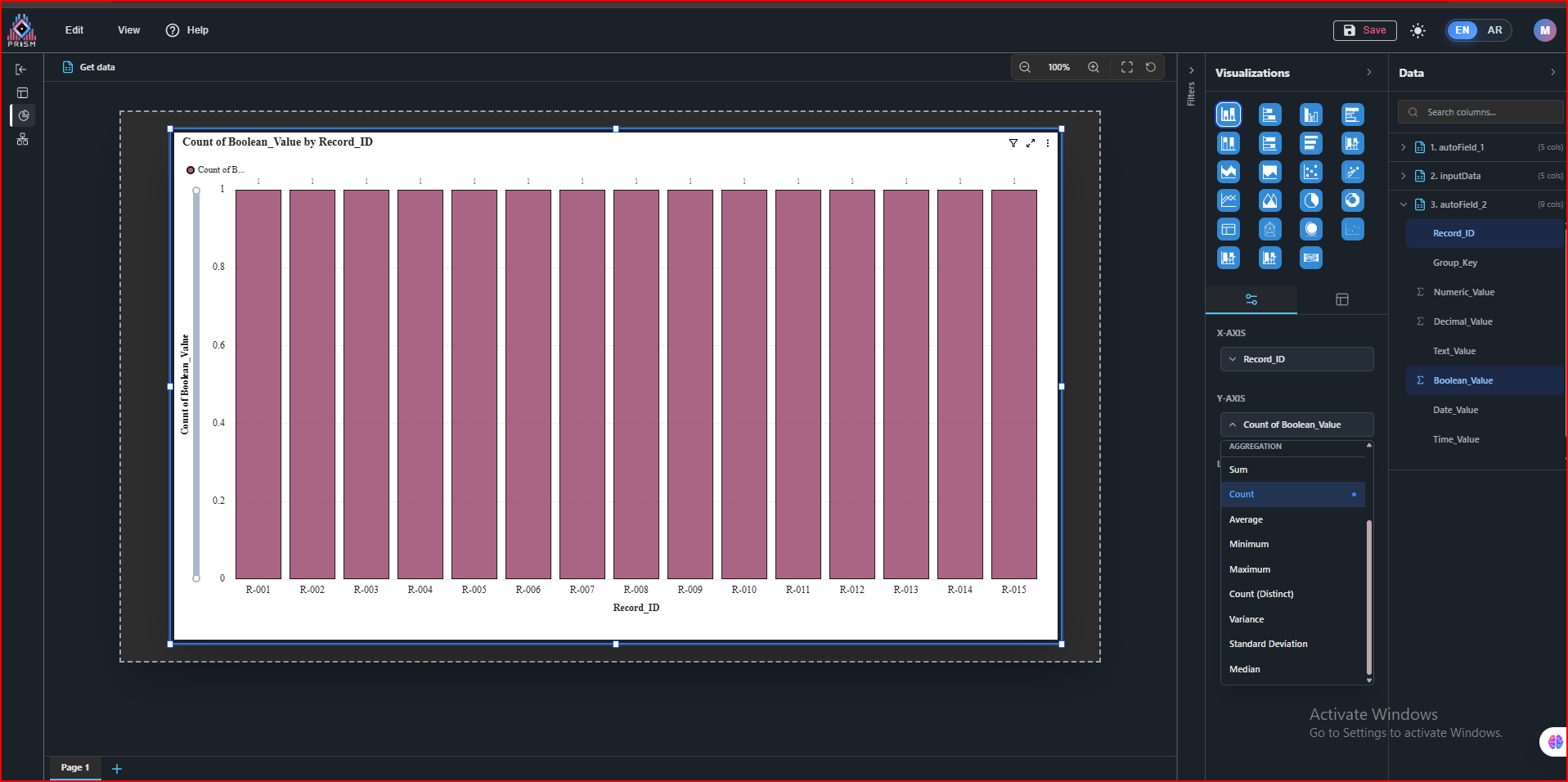Open the Edit menu
This screenshot has height=782, width=1568.
point(74,30)
